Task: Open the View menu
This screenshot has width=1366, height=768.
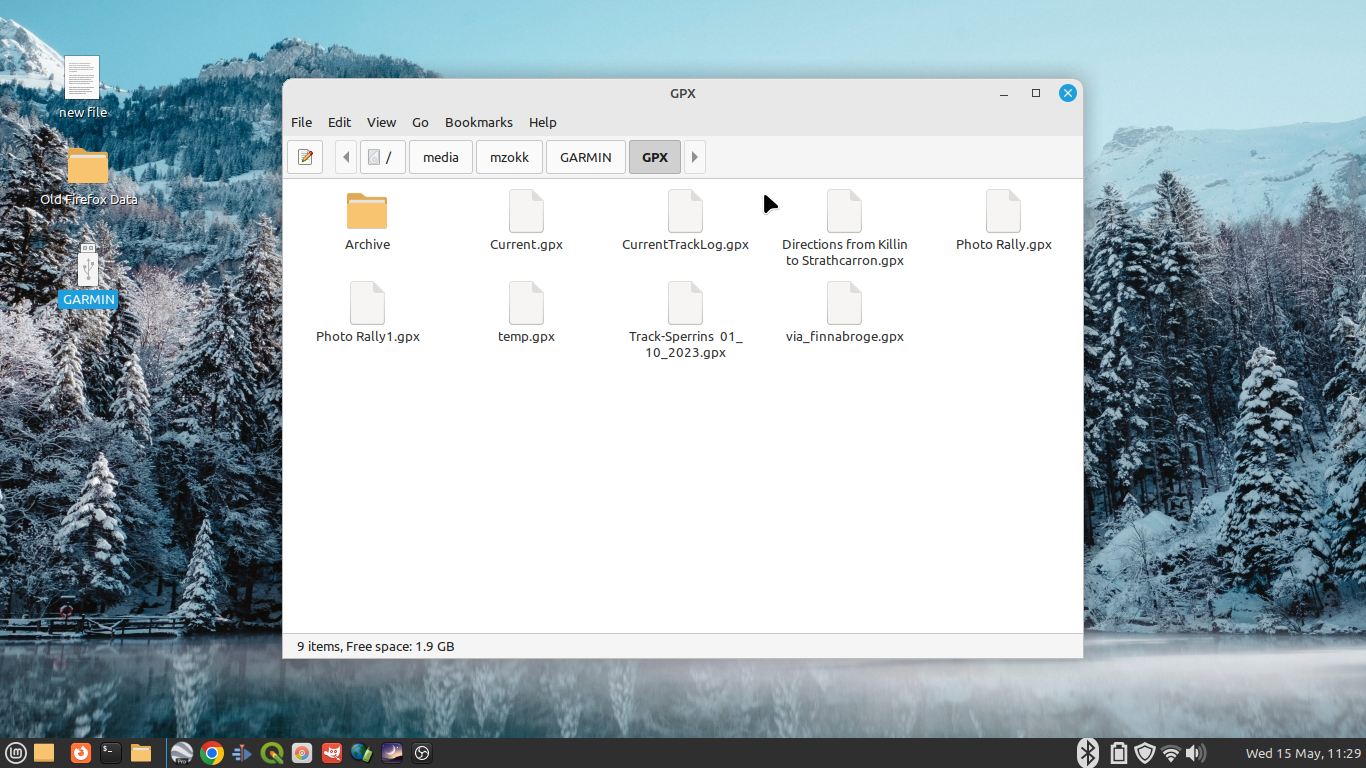Action: 381,122
